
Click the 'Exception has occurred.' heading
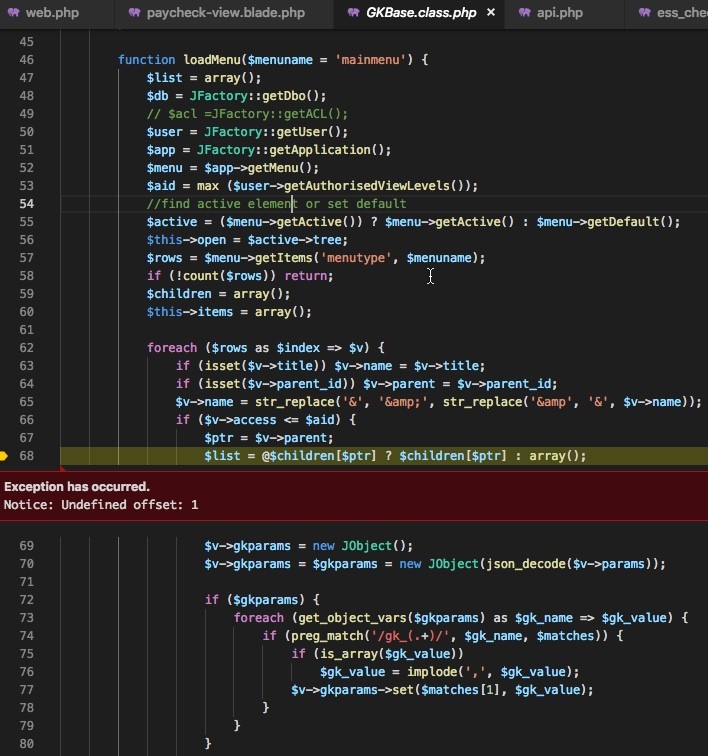pyautogui.click(x=77, y=487)
